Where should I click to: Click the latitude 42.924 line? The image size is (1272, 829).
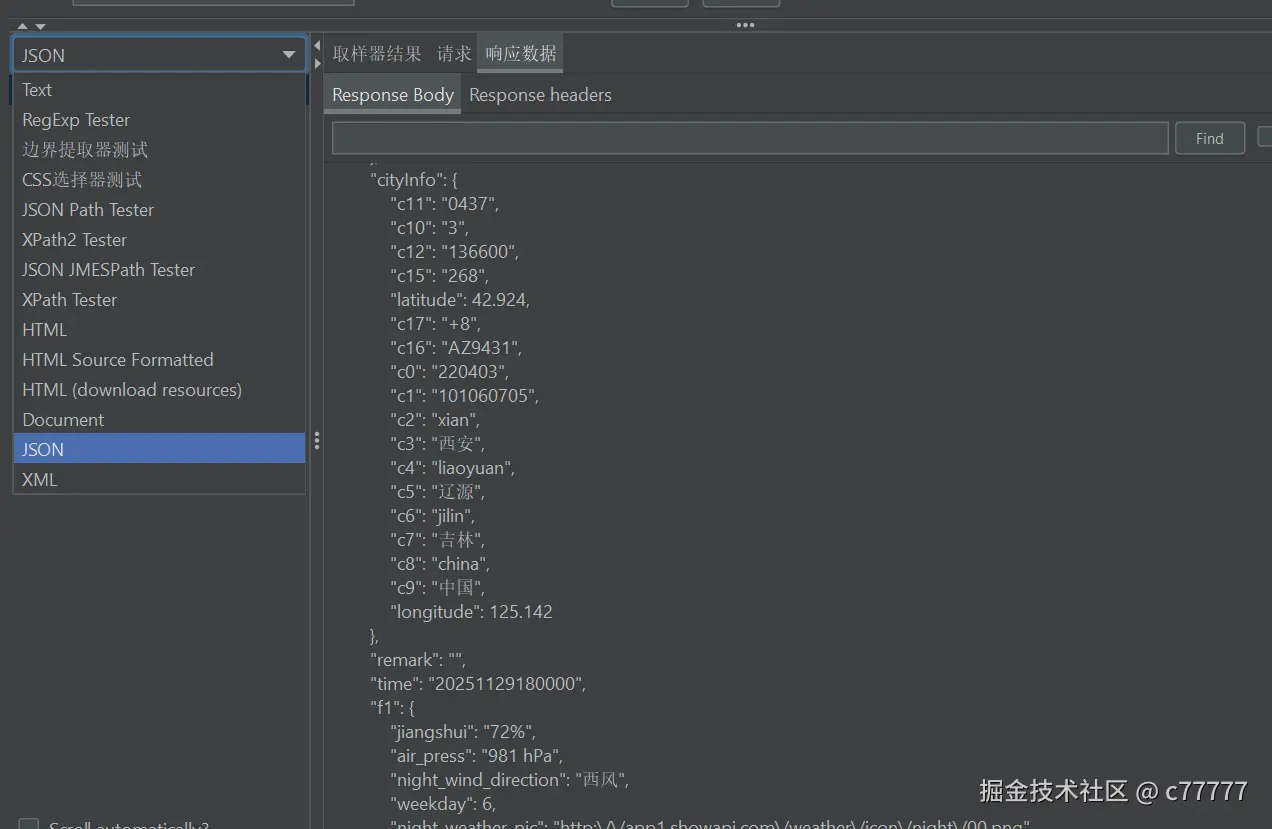pyautogui.click(x=460, y=300)
